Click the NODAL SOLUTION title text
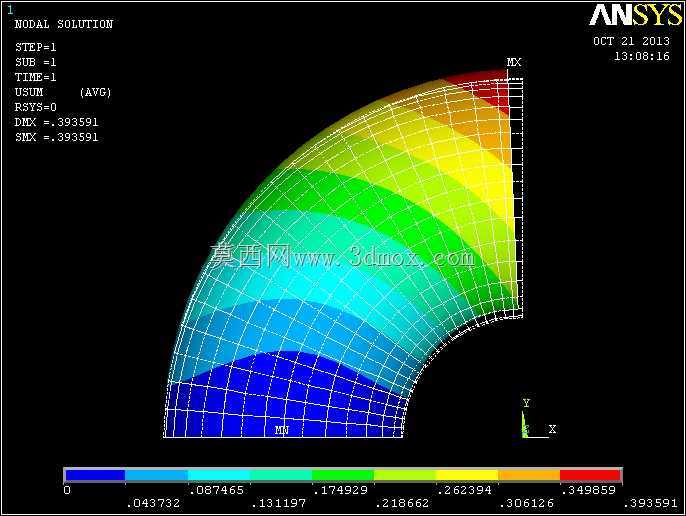This screenshot has height=516, width=686. click(64, 24)
